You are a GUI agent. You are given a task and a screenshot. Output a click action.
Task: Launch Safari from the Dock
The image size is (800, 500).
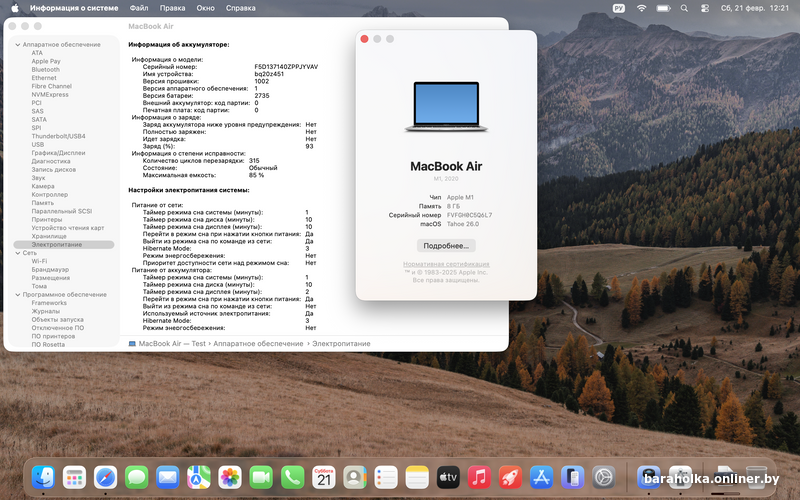coord(106,478)
